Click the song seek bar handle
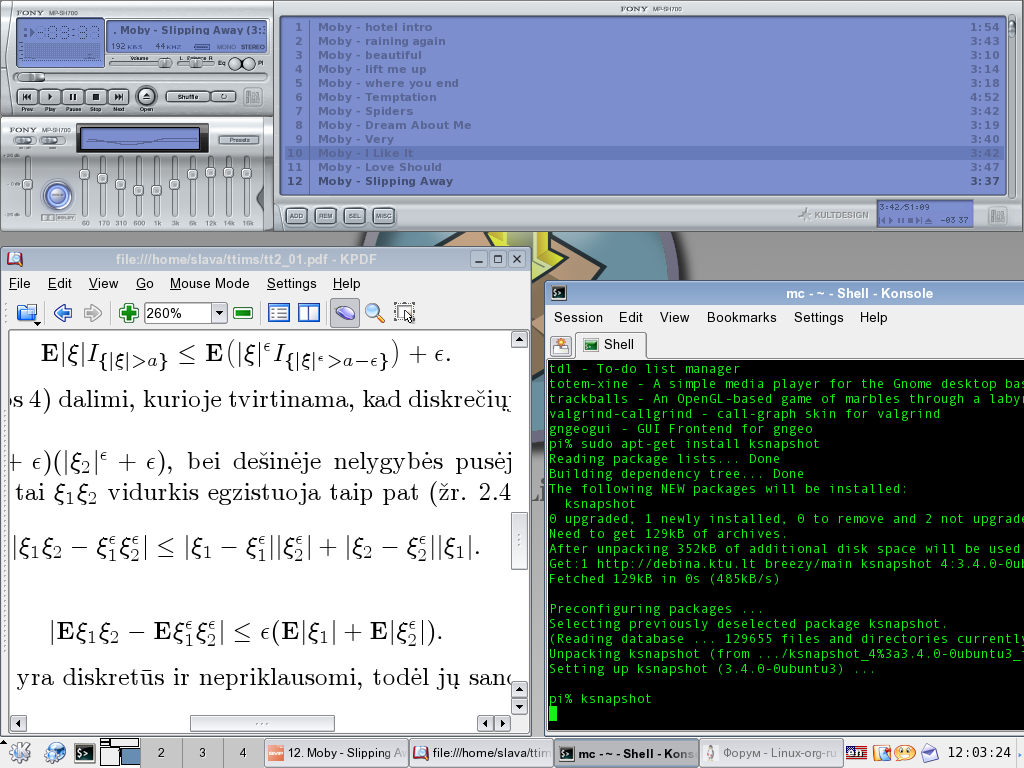The height and width of the screenshot is (768, 1024). click(30, 77)
